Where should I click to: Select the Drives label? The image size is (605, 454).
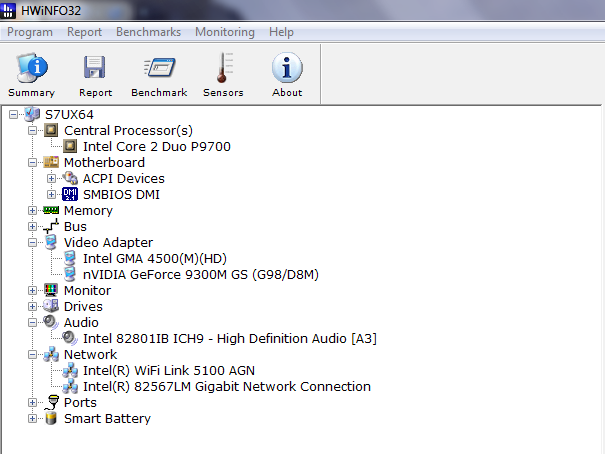tap(83, 307)
